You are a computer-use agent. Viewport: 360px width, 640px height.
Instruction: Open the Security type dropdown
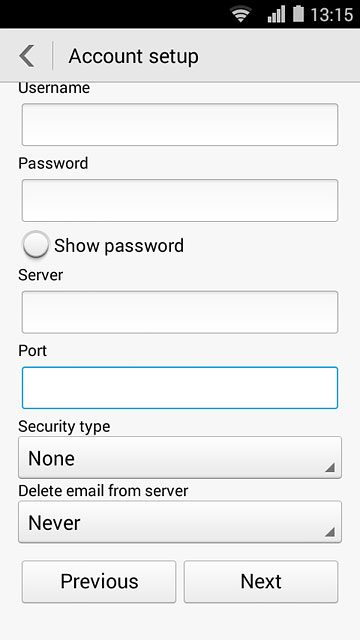click(180, 458)
